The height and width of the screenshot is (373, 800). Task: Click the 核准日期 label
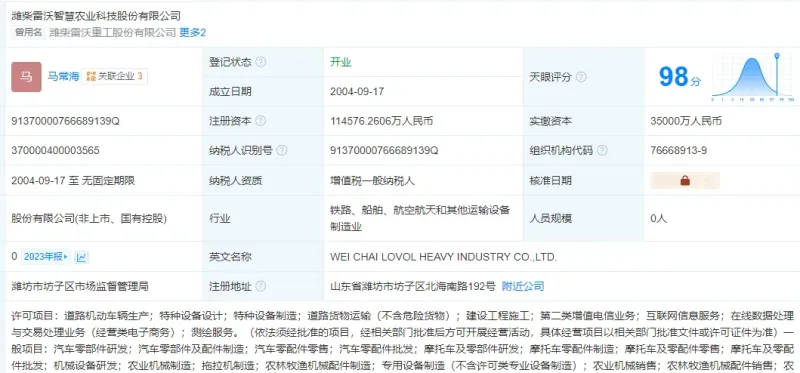click(x=551, y=181)
